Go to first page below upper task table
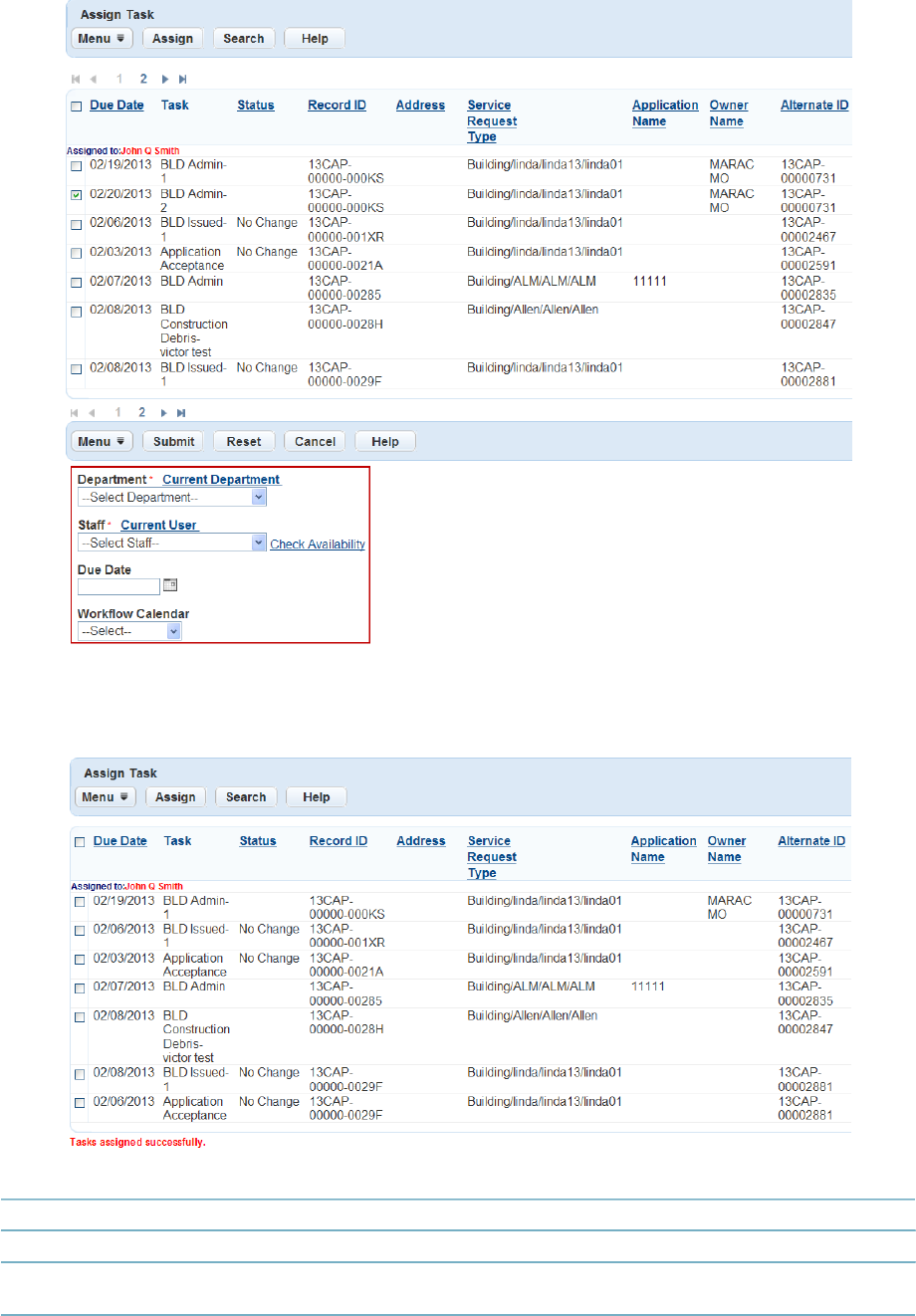916x1316 pixels. [75, 412]
